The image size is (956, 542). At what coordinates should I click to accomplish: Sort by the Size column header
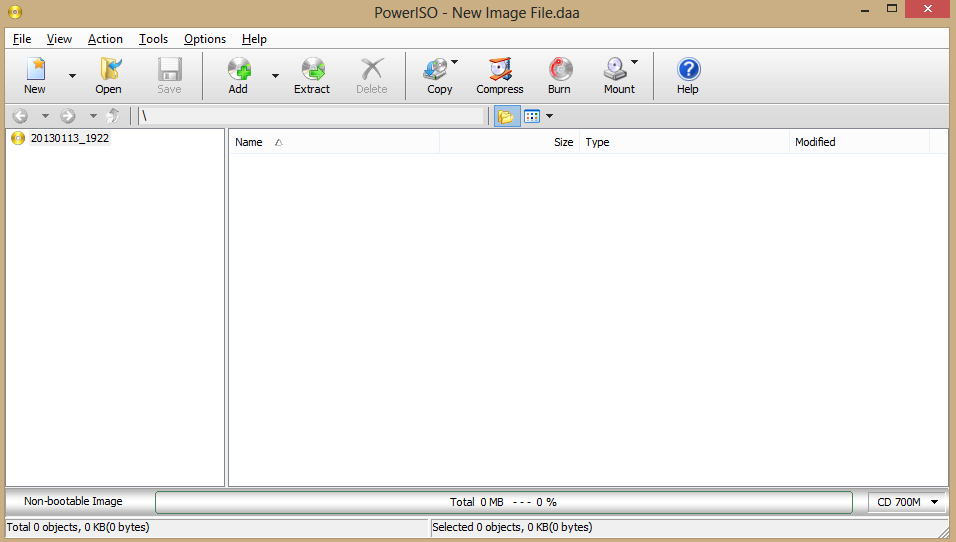[x=510, y=142]
